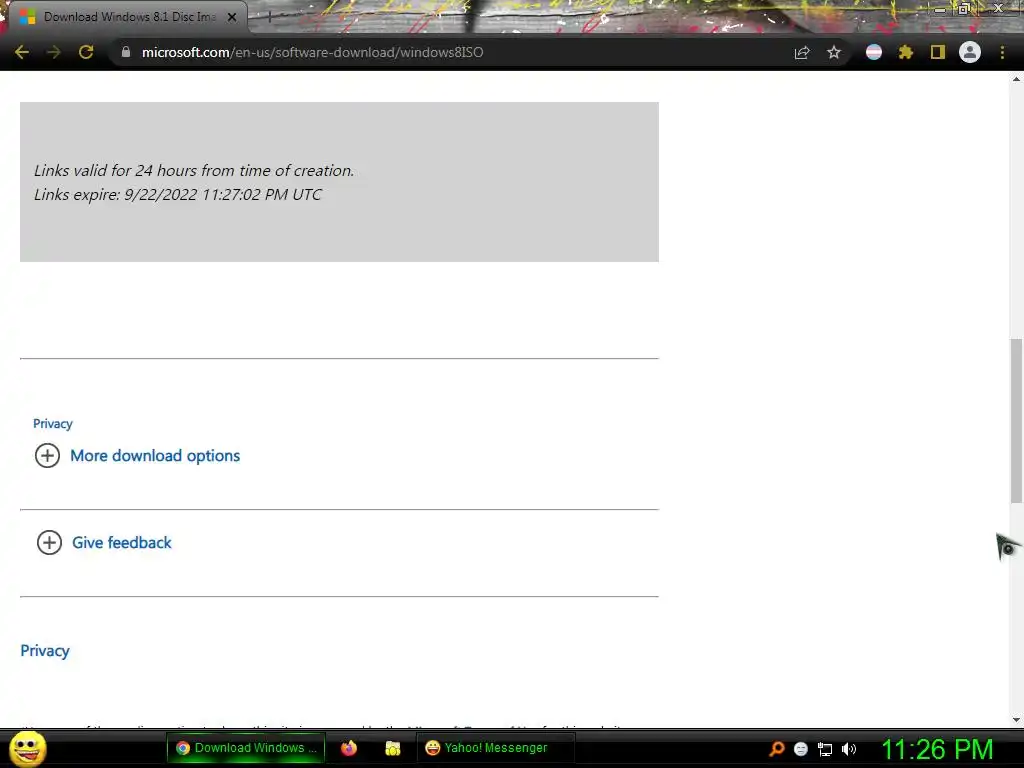This screenshot has height=768, width=1024.
Task: Click the small Privacy link above More download options
Action: point(53,424)
